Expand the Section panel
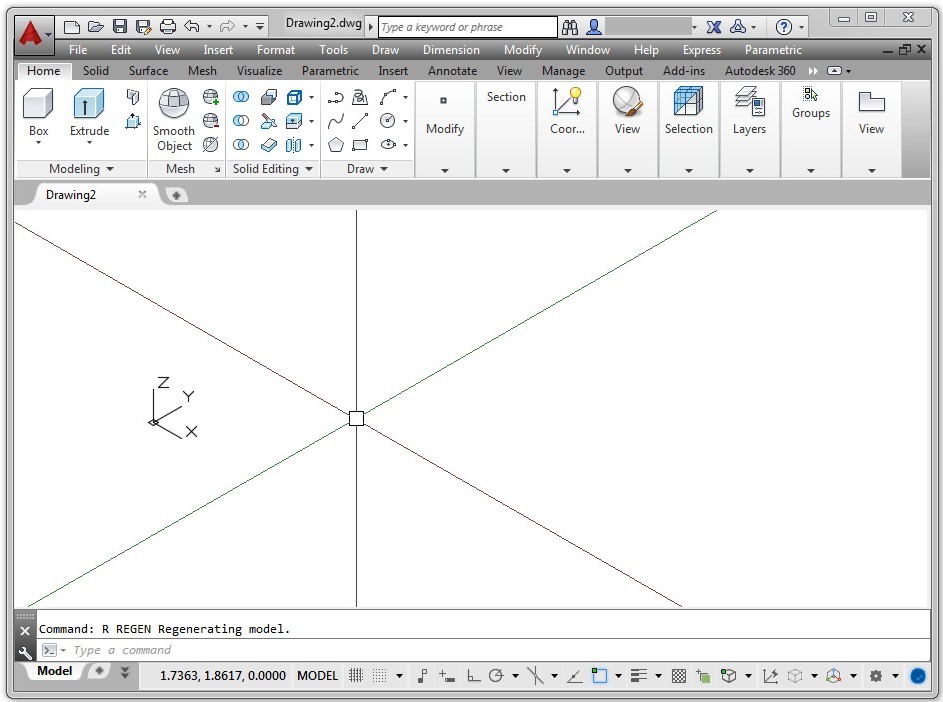This screenshot has height=702, width=943. (x=506, y=171)
